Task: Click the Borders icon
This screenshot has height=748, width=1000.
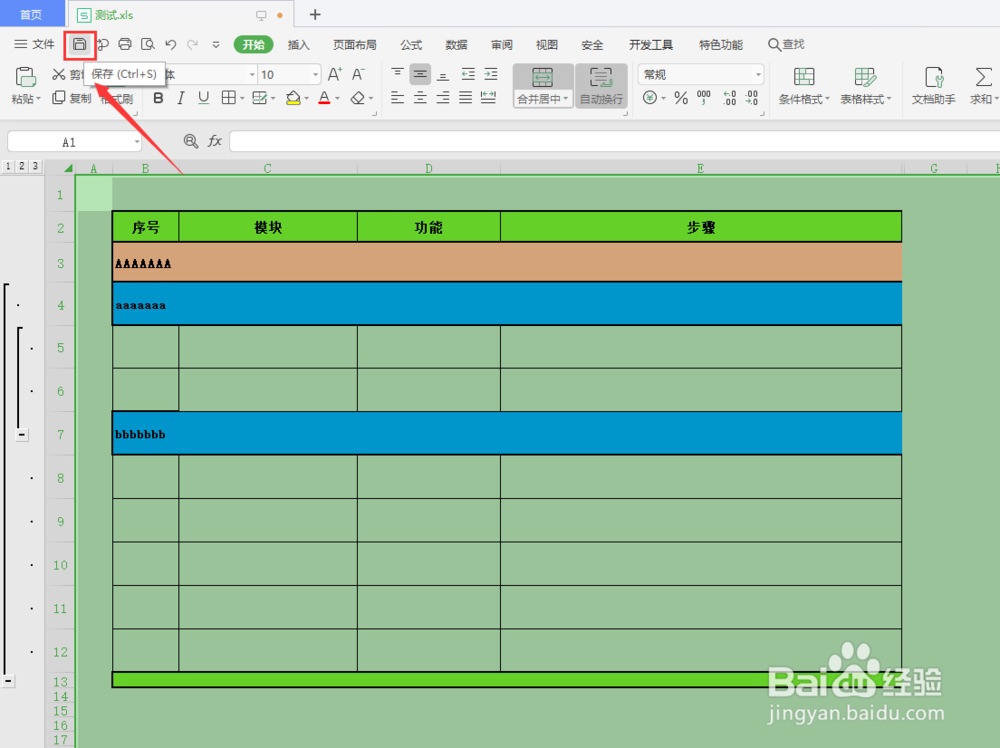Action: [228, 98]
